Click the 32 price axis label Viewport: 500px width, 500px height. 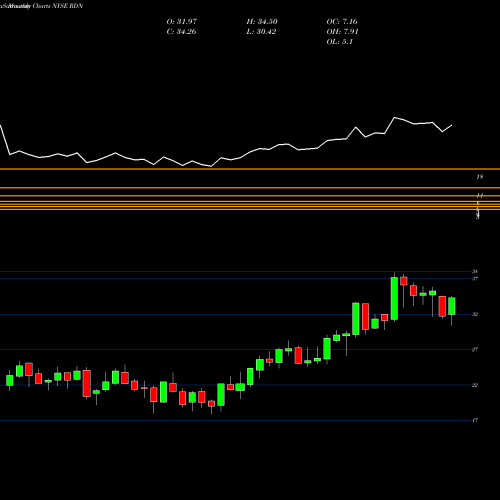[474, 314]
